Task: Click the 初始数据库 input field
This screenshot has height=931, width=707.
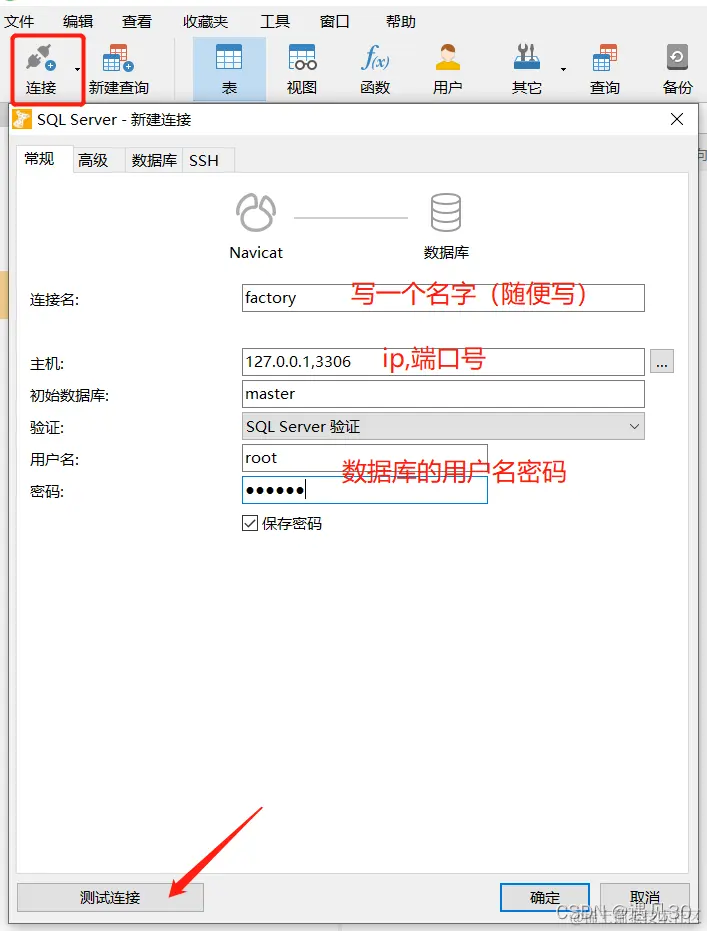Action: (x=443, y=394)
